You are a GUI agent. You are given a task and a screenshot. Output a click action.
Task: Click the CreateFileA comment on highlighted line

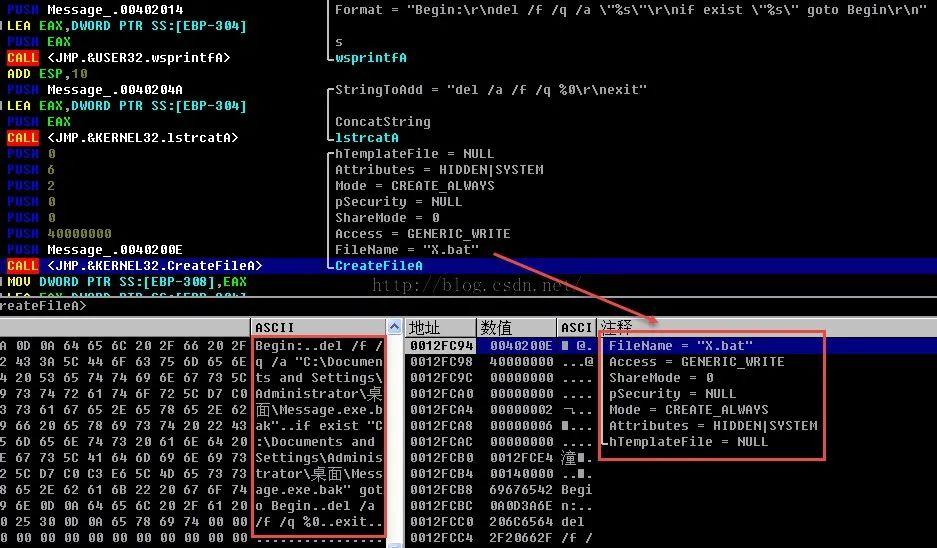pos(379,266)
